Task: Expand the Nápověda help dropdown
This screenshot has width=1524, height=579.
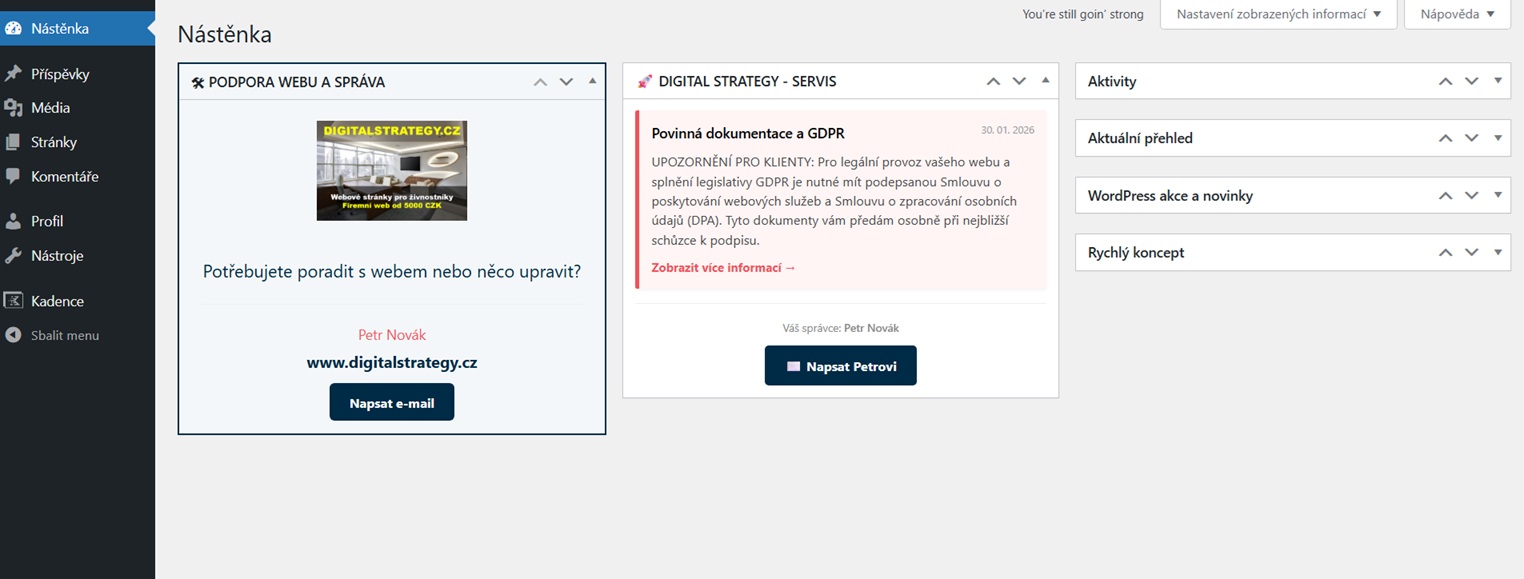Action: click(x=1457, y=14)
